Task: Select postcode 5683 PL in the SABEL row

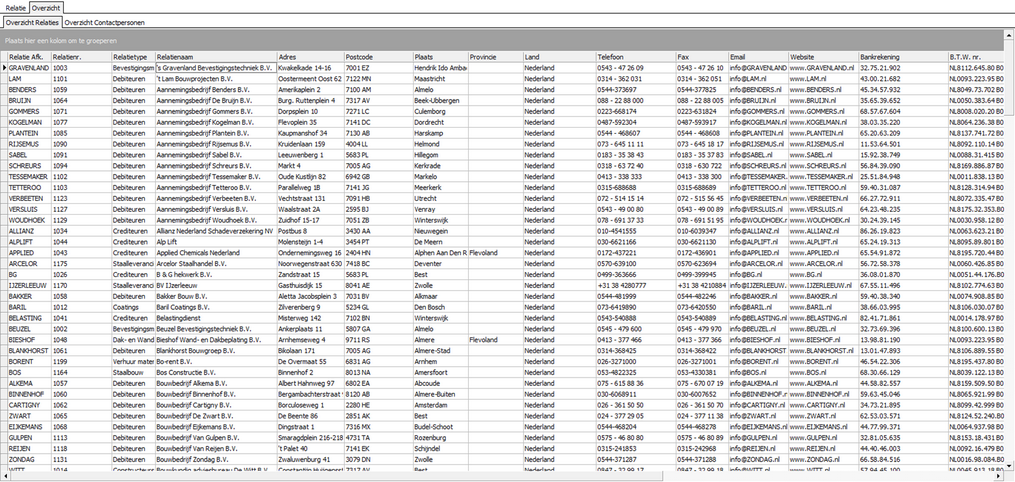Action: [378, 155]
